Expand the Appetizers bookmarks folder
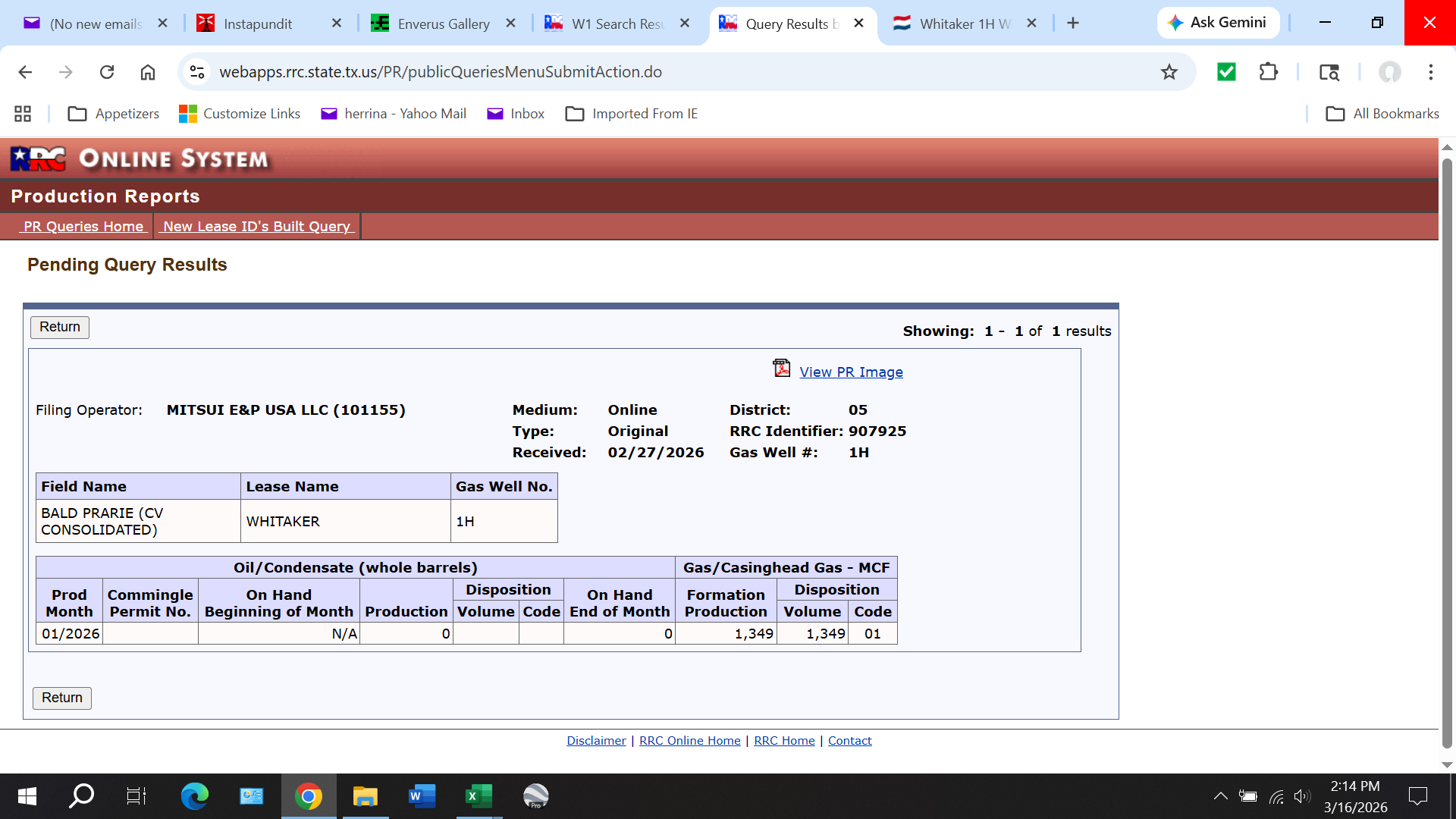The width and height of the screenshot is (1456, 819). 114,114
